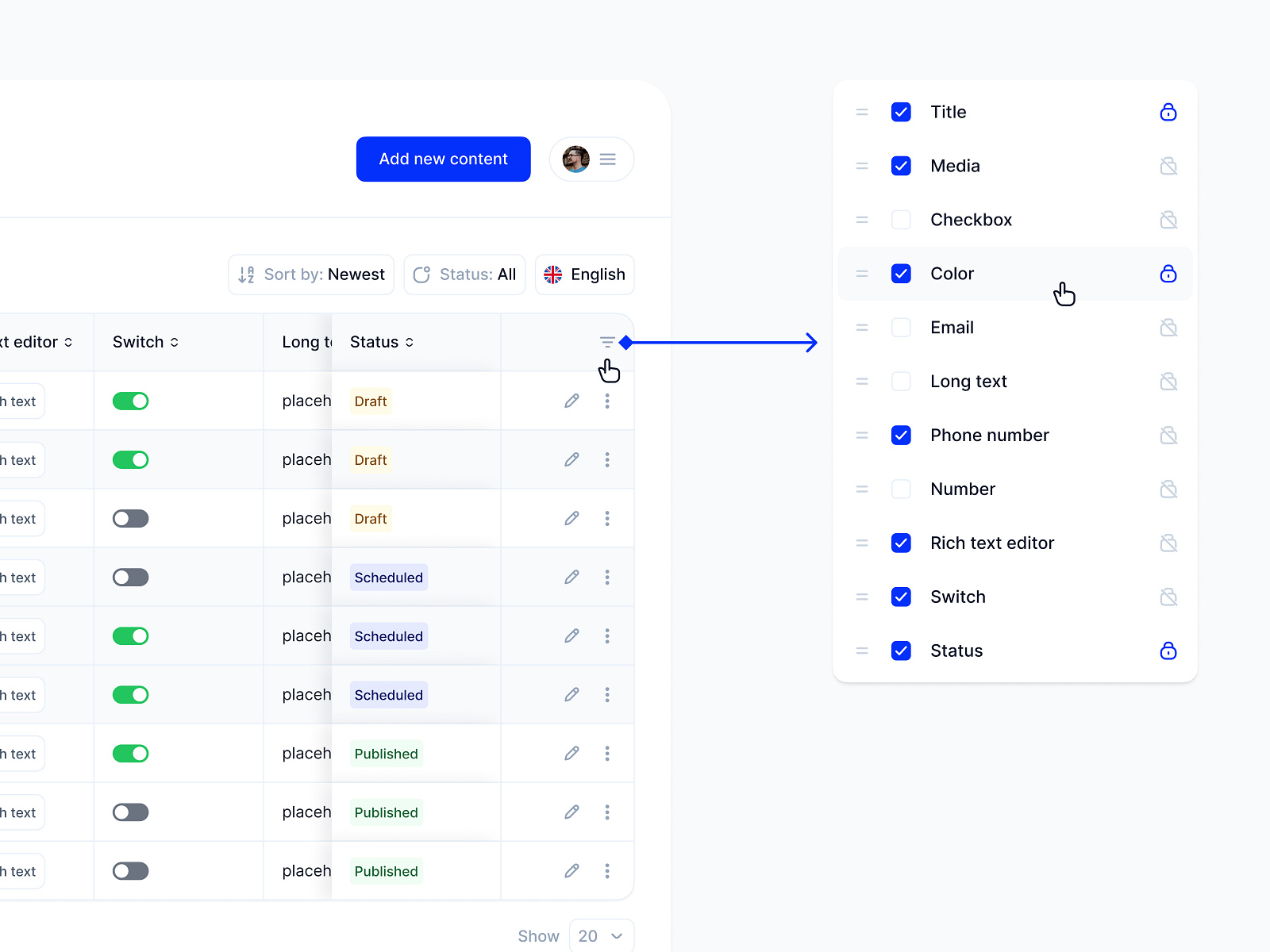Toggle off the switch in the first table row
Screen dimensions: 1270x952
coord(130,401)
